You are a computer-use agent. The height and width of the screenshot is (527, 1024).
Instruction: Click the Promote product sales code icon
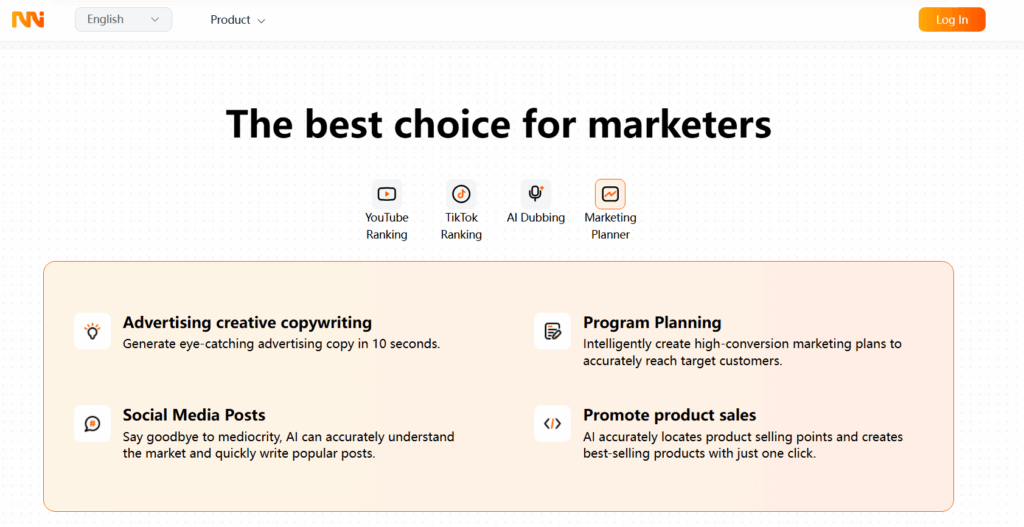click(552, 424)
